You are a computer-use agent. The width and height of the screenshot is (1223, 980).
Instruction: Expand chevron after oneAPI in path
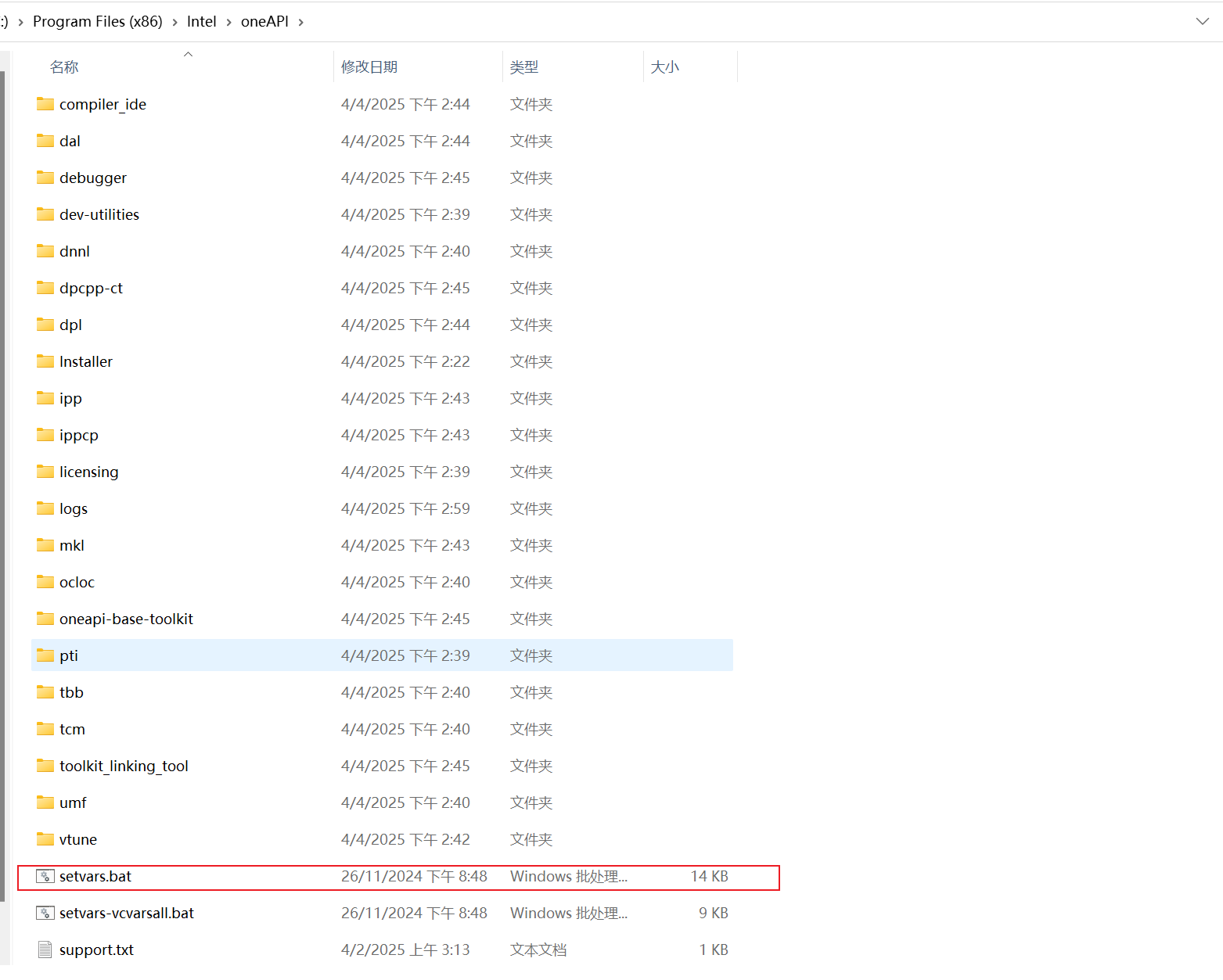[300, 22]
